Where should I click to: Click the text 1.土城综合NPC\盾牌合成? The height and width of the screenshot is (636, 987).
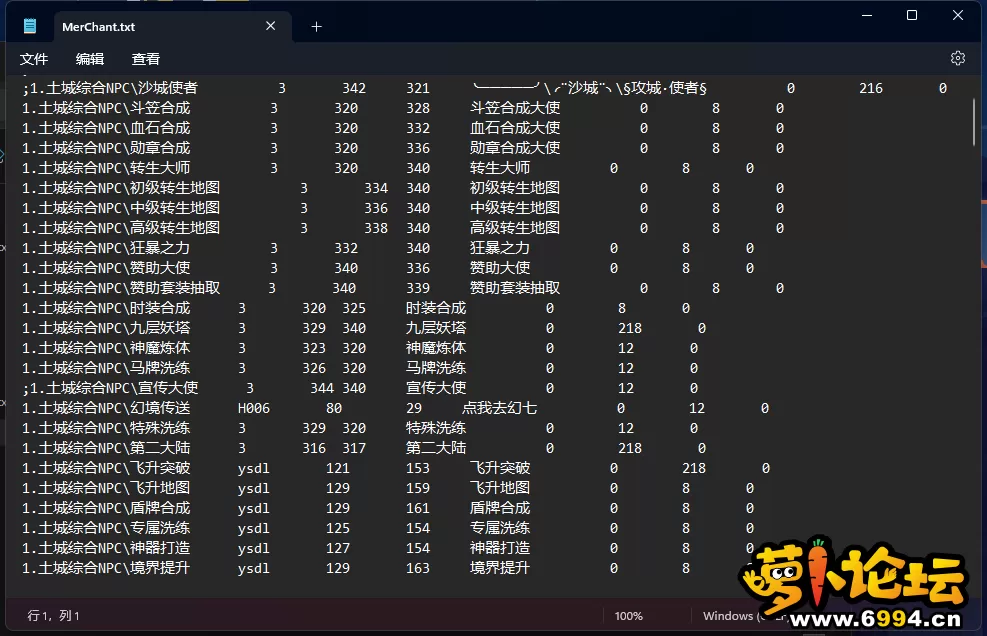point(106,509)
